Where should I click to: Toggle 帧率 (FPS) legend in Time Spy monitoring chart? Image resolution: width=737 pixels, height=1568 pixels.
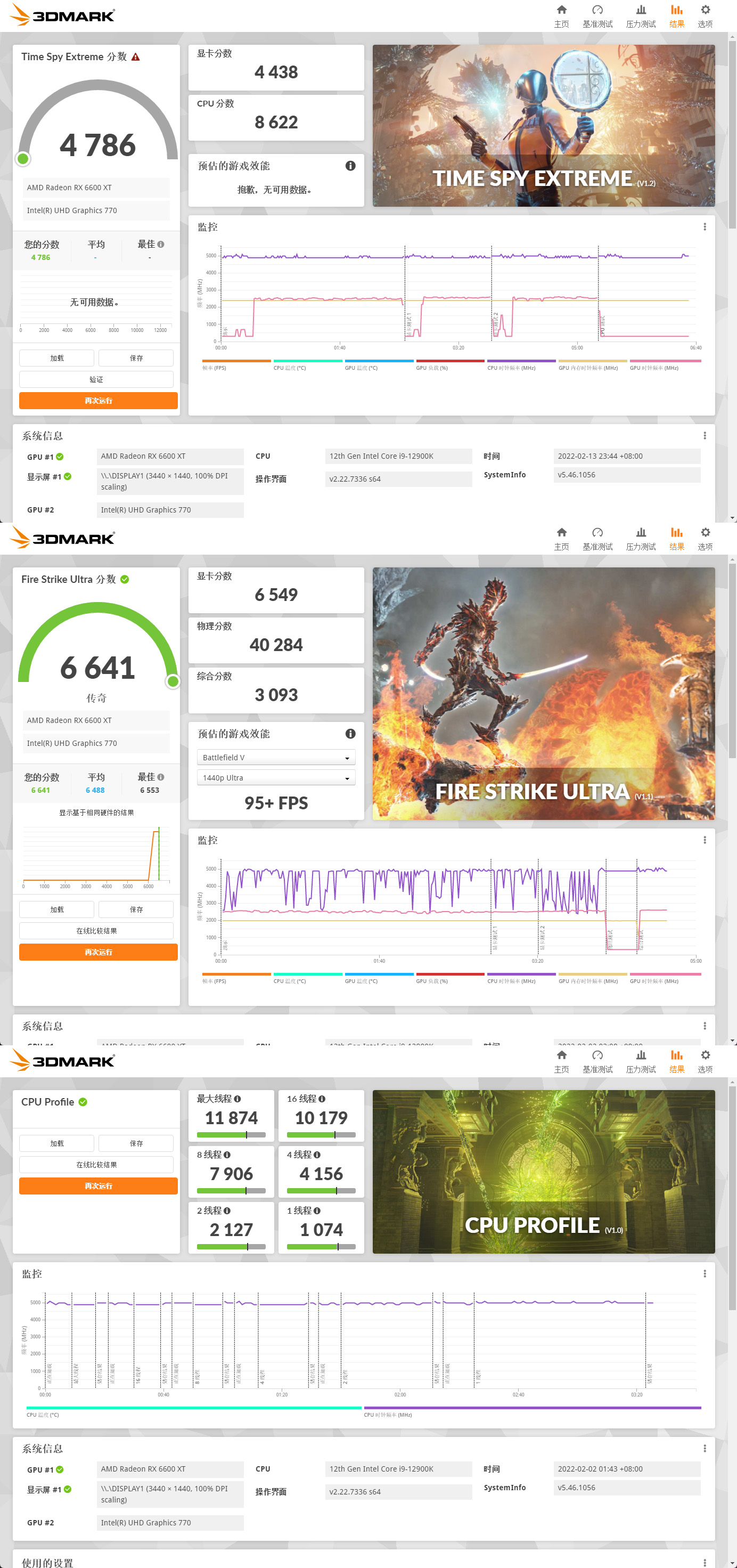pyautogui.click(x=236, y=364)
